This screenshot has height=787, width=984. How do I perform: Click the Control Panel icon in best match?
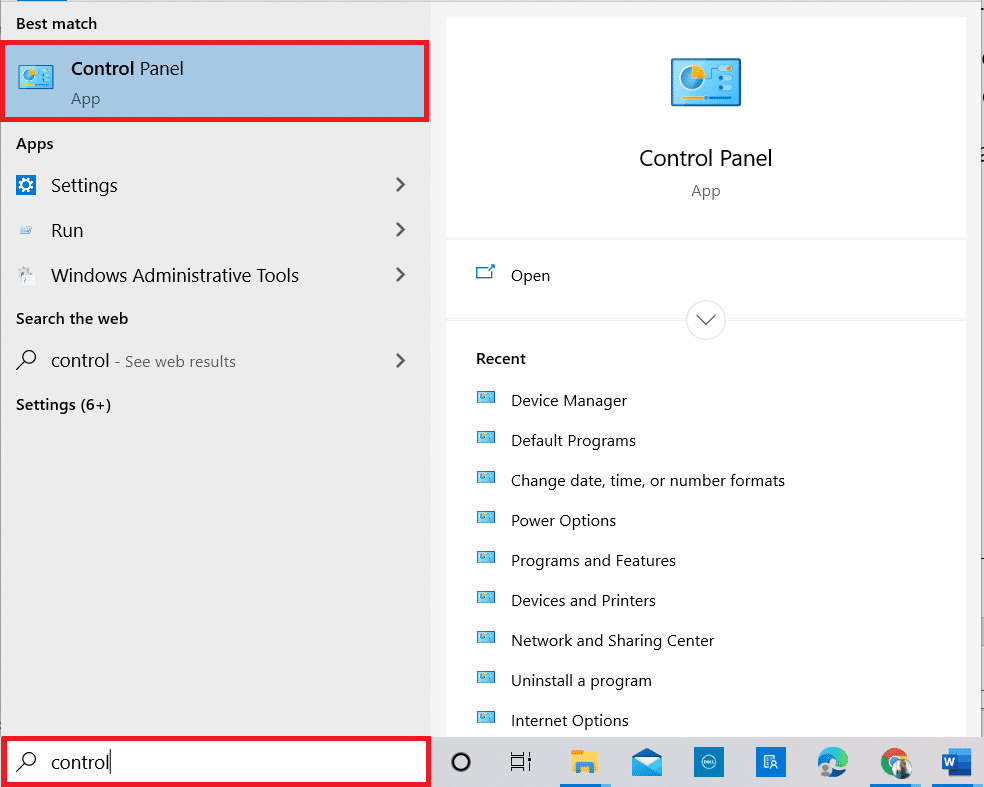36,77
